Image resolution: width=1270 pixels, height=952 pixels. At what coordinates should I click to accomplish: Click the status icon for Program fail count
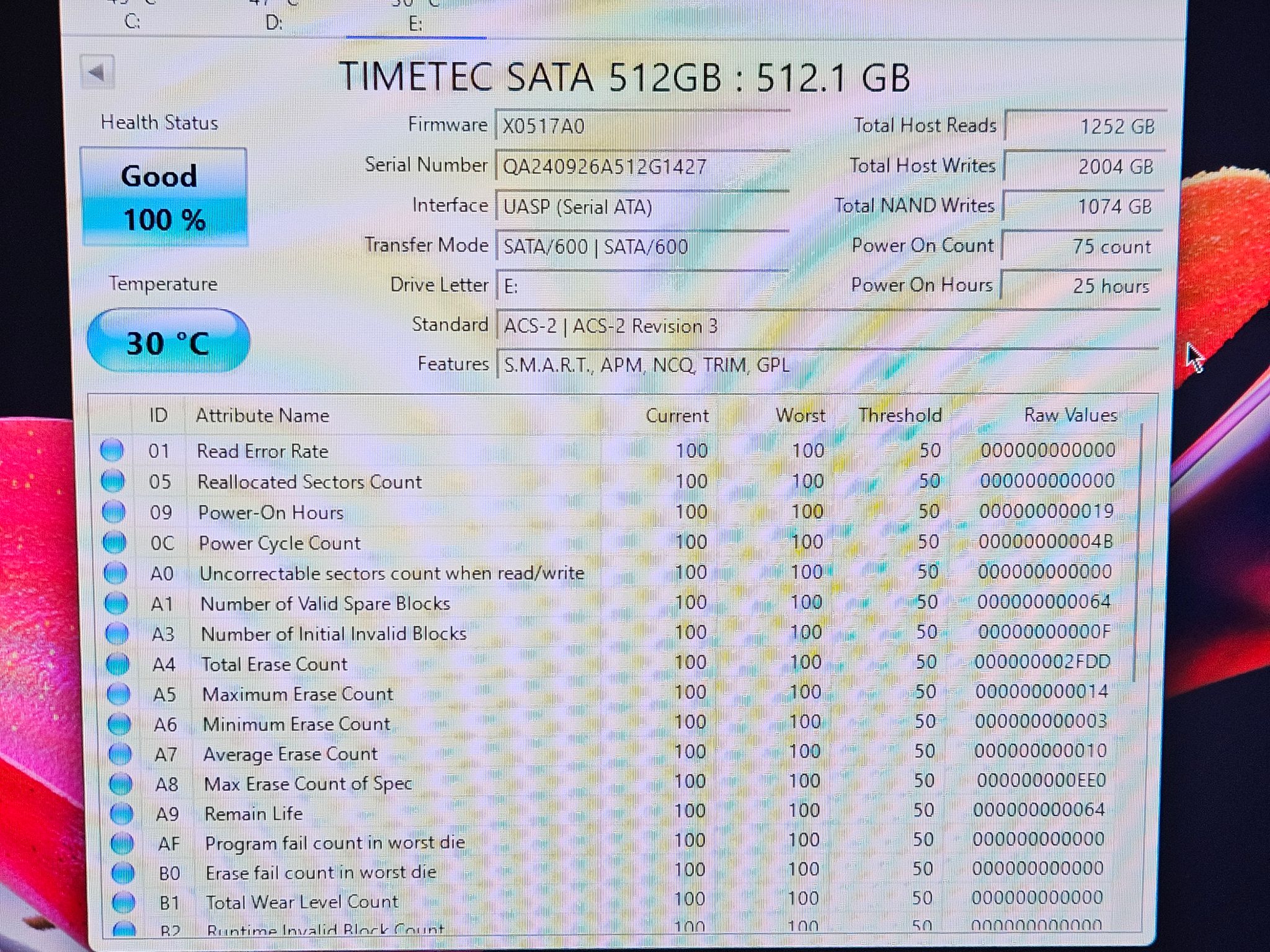(x=122, y=843)
